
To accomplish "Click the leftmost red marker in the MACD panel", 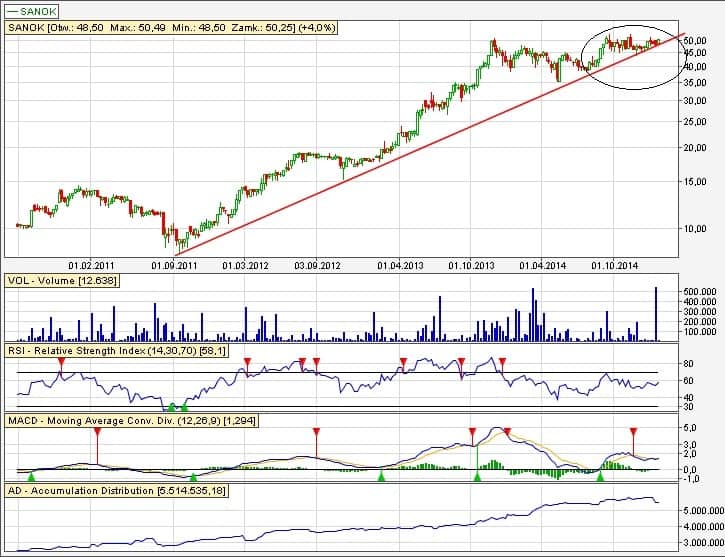I will (97, 434).
